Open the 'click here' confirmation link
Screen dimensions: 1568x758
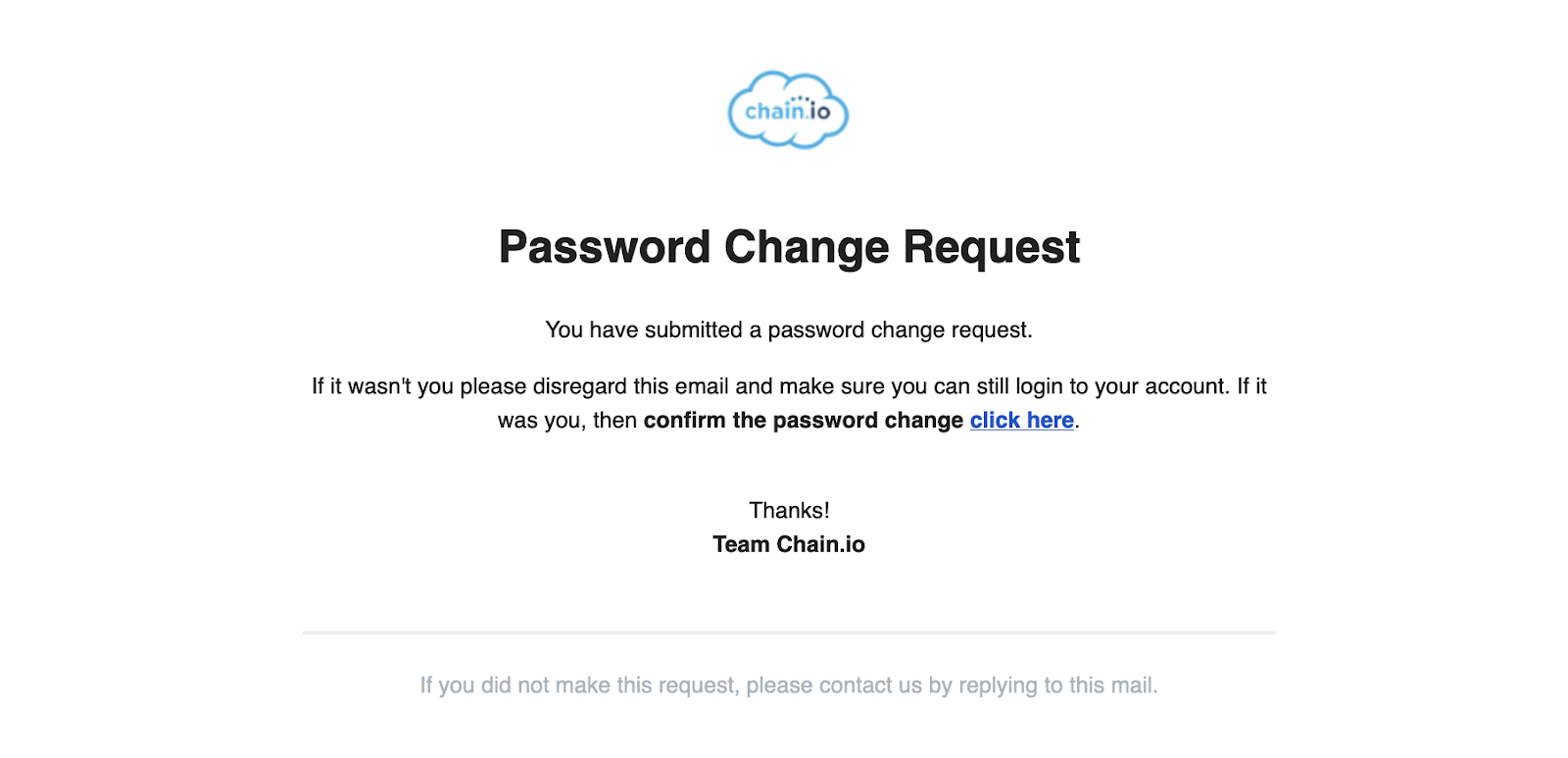click(x=1022, y=421)
